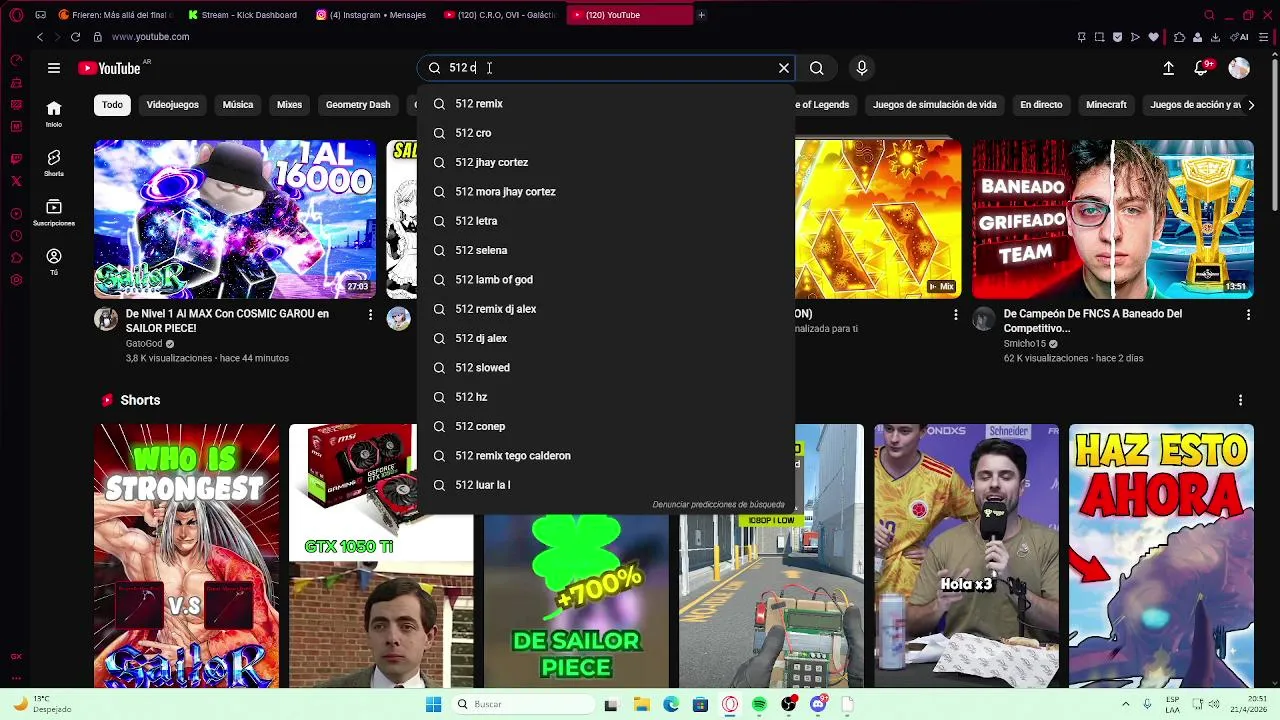The image size is (1280, 720).
Task: Choose the '512 remix' suggestion
Action: pyautogui.click(x=606, y=104)
